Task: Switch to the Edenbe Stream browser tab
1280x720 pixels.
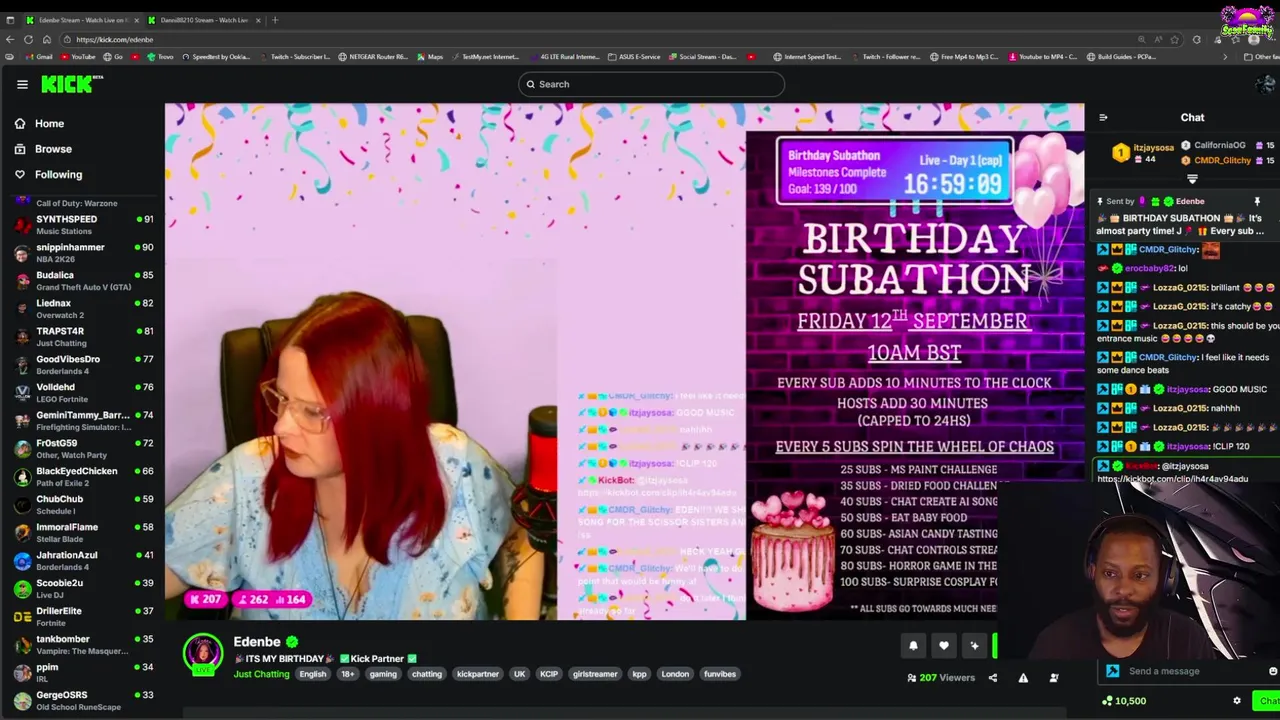Action: [83, 20]
